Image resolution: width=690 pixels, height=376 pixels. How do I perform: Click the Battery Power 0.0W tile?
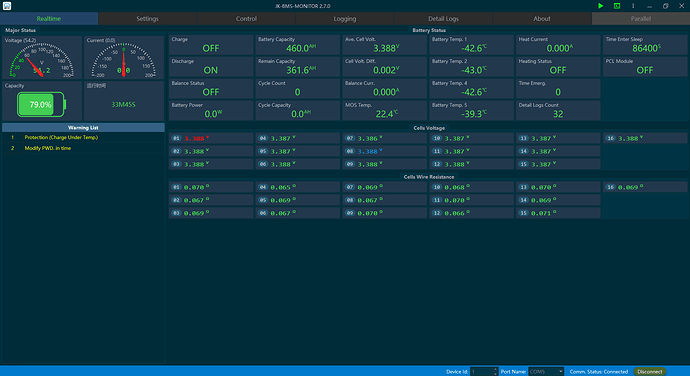(211, 111)
